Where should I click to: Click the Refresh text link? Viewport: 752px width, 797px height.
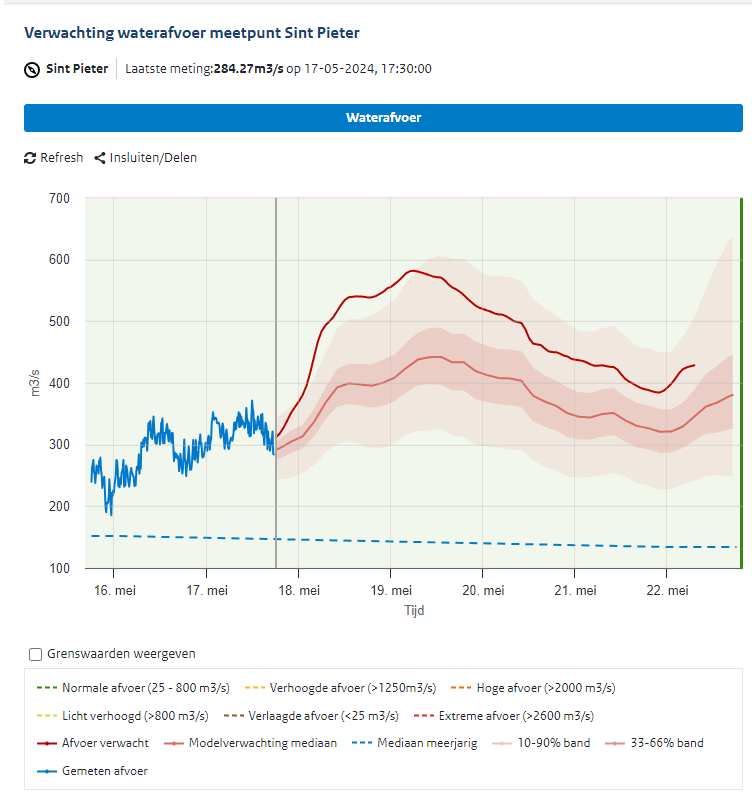coord(62,158)
